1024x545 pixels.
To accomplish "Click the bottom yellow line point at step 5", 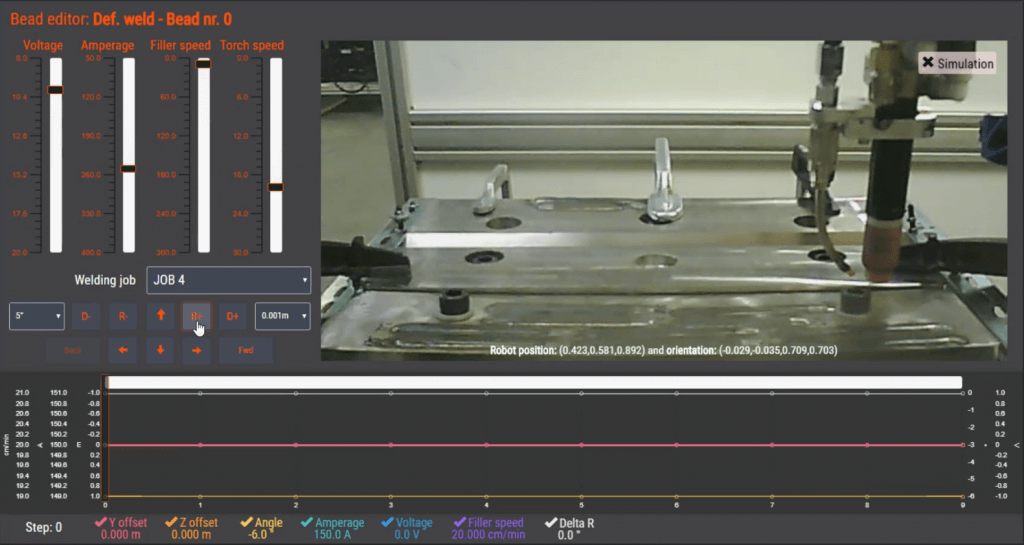I will [x=581, y=497].
